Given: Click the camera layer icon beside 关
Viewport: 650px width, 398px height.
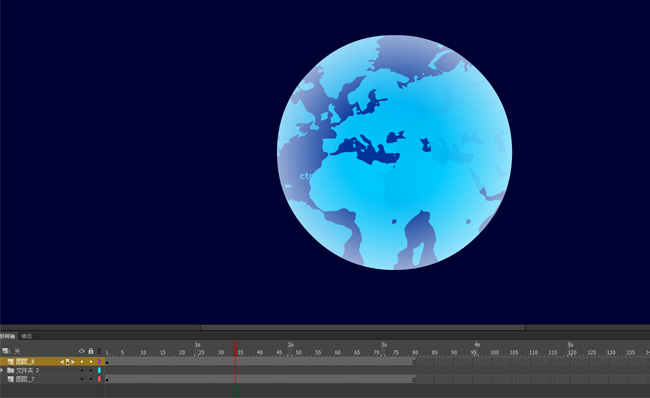Looking at the screenshot, I should click(x=5, y=351).
